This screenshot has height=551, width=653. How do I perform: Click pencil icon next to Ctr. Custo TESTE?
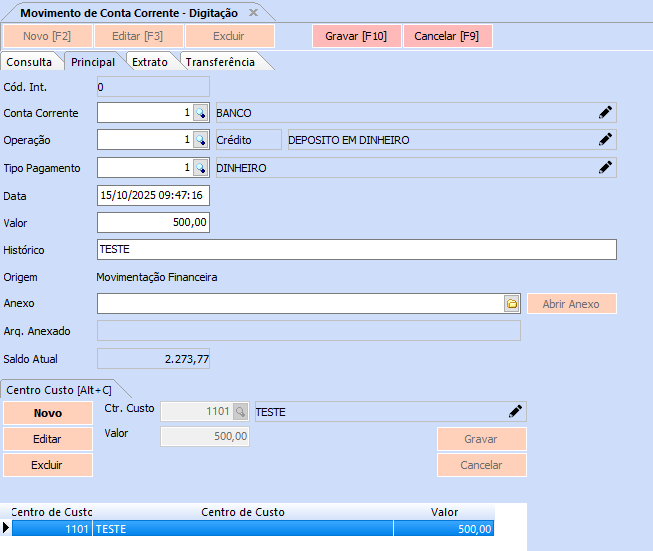point(515,411)
